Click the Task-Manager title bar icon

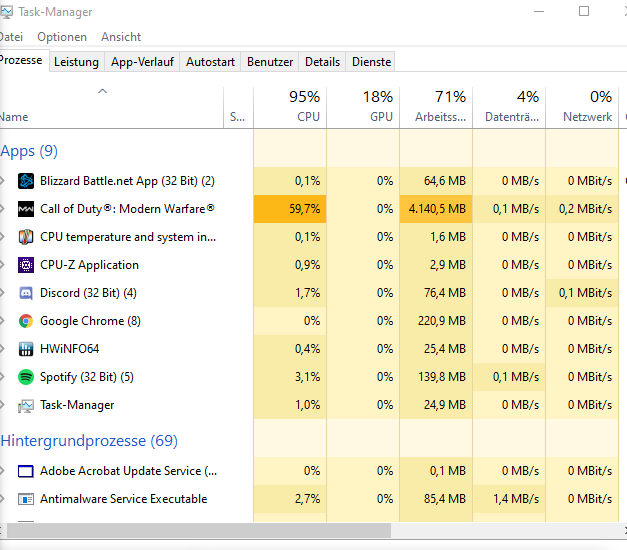click(x=6, y=12)
